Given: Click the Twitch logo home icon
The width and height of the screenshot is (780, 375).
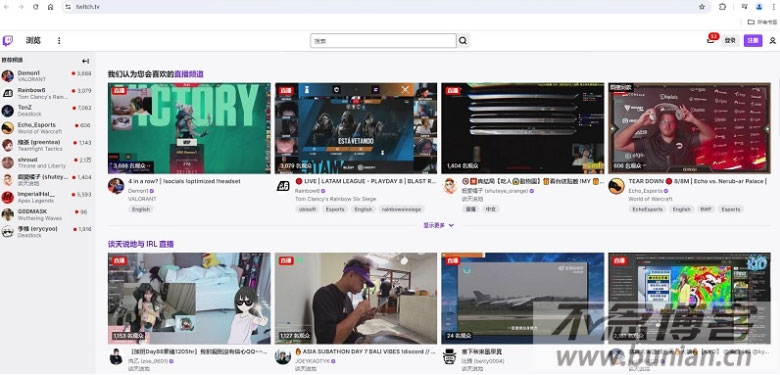Looking at the screenshot, I should (x=7, y=41).
